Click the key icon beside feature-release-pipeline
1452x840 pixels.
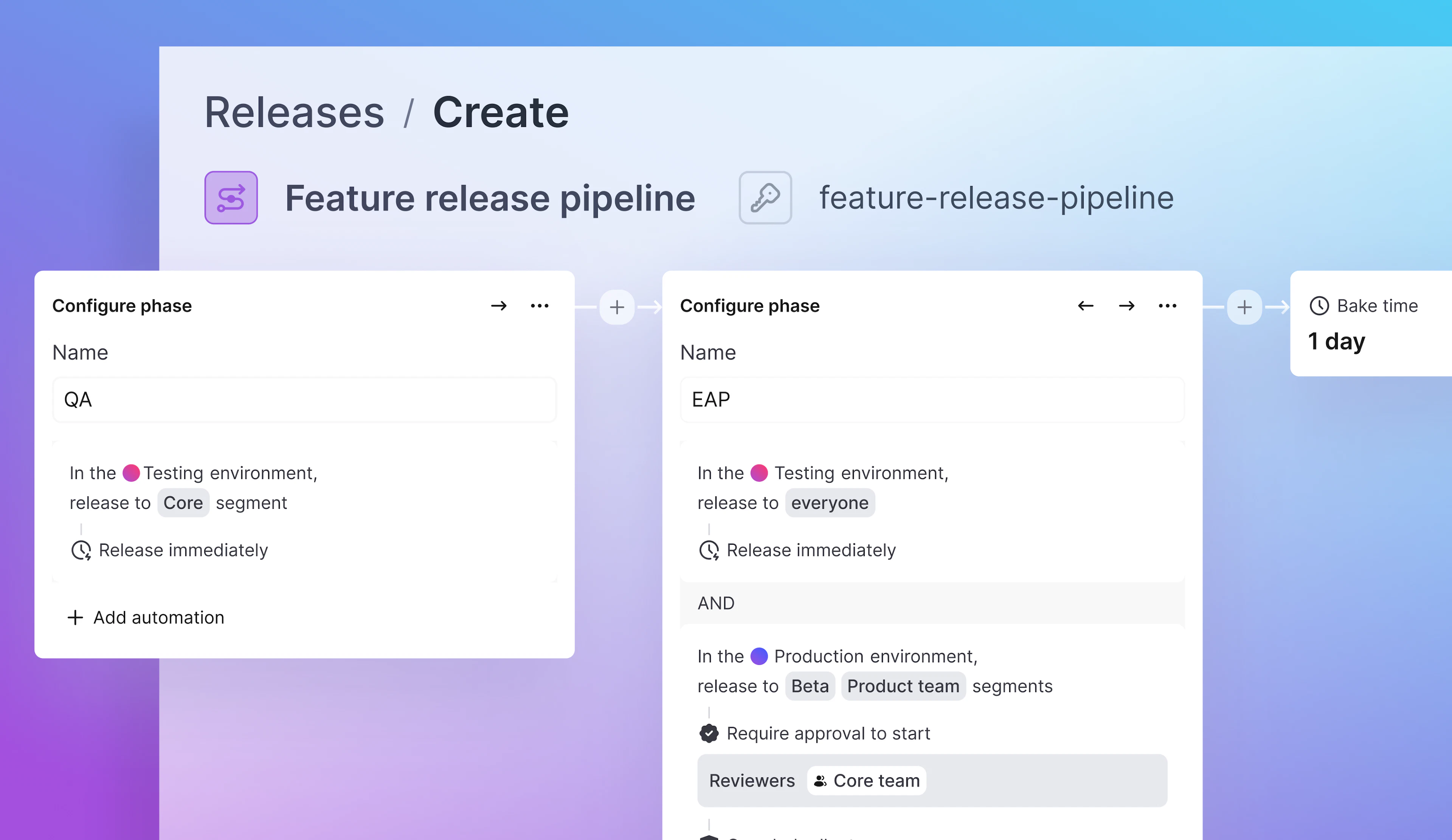tap(765, 198)
